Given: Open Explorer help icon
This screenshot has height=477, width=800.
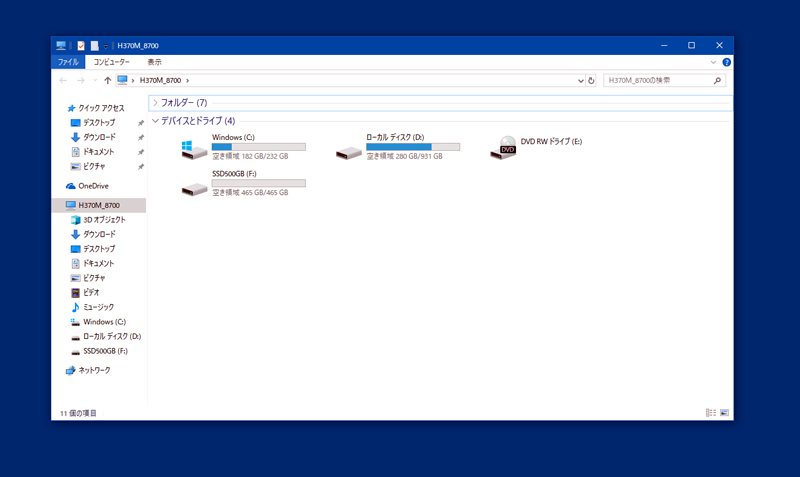Looking at the screenshot, I should tap(727, 62).
